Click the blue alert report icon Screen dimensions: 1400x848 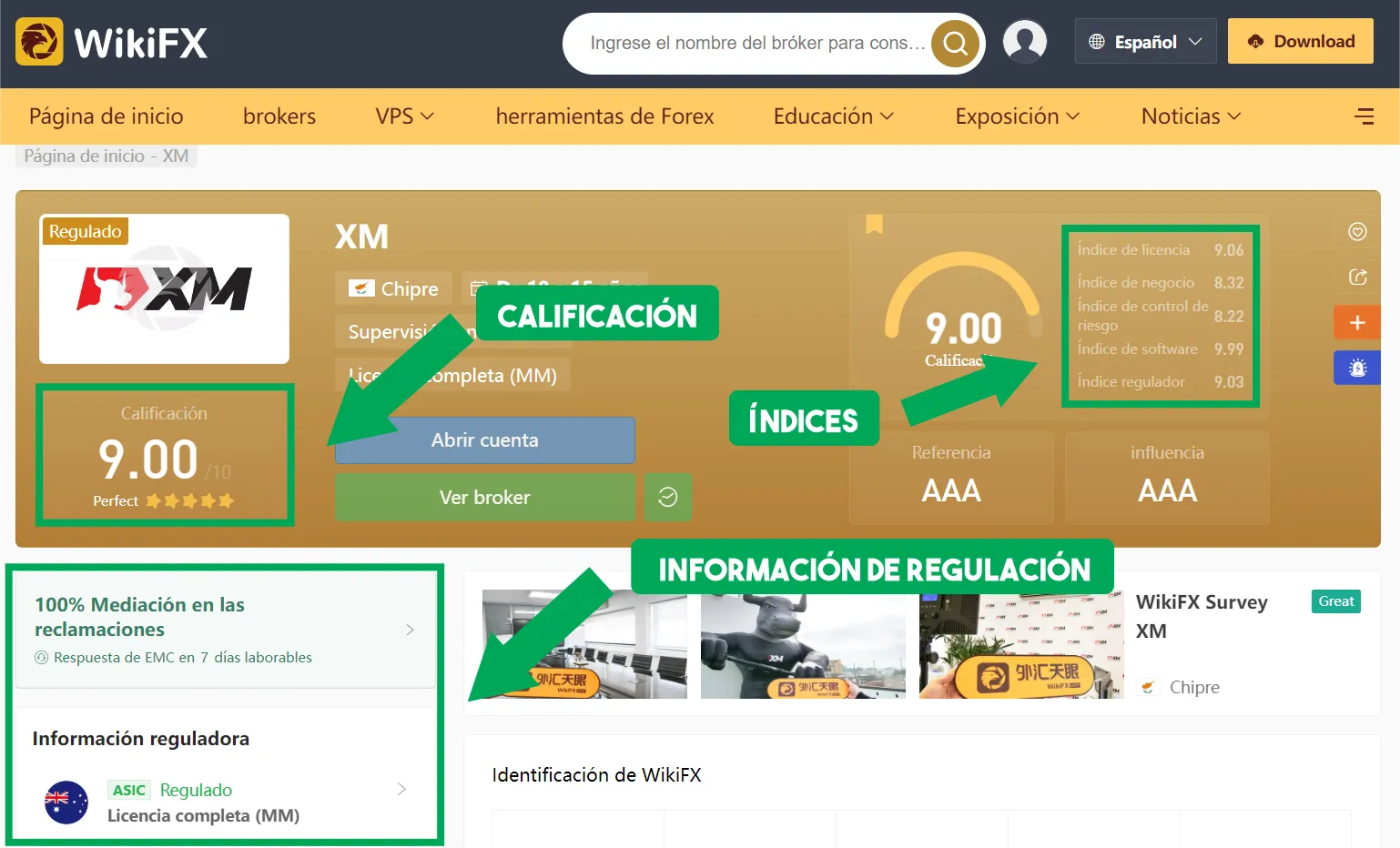coord(1357,368)
